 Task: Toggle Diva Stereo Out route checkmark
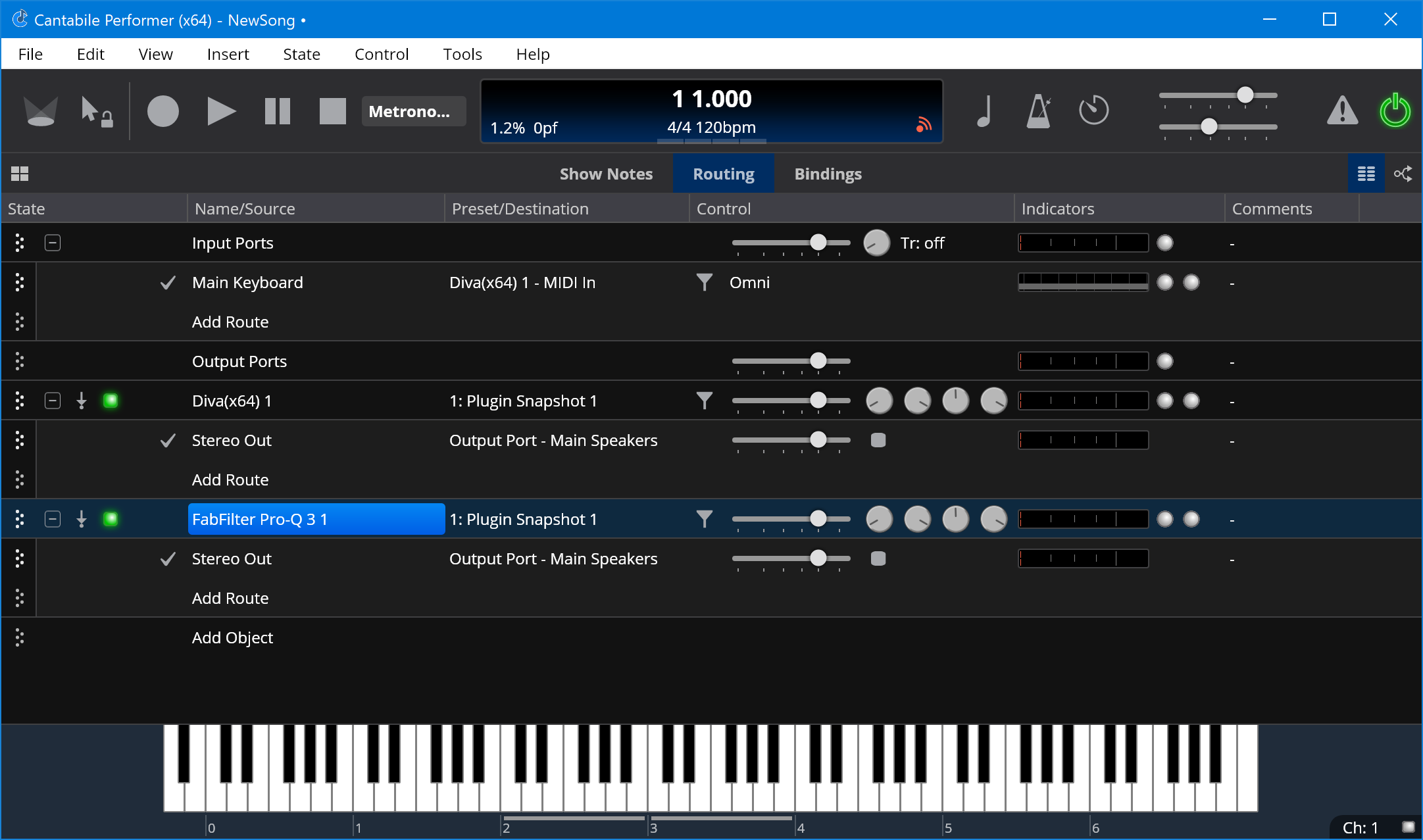[168, 440]
